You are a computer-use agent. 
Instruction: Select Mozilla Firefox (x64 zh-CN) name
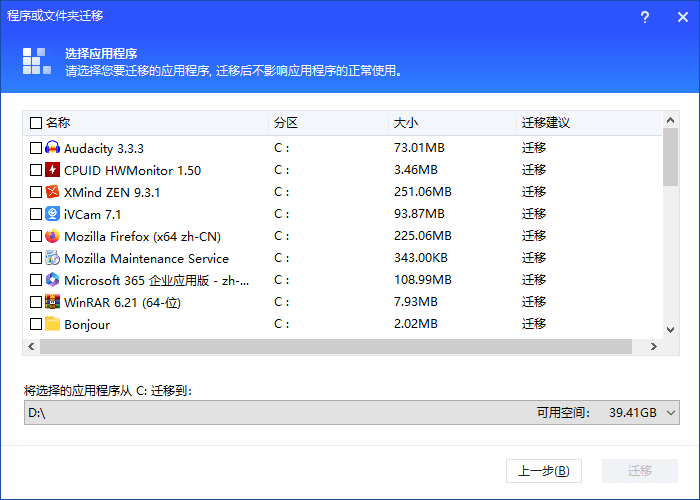coord(142,236)
